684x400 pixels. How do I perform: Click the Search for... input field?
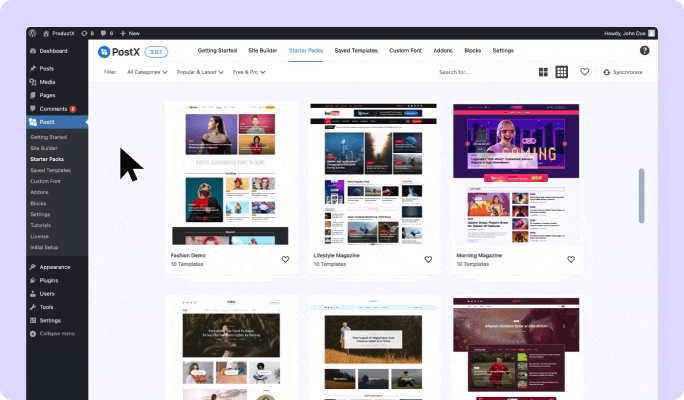point(484,72)
